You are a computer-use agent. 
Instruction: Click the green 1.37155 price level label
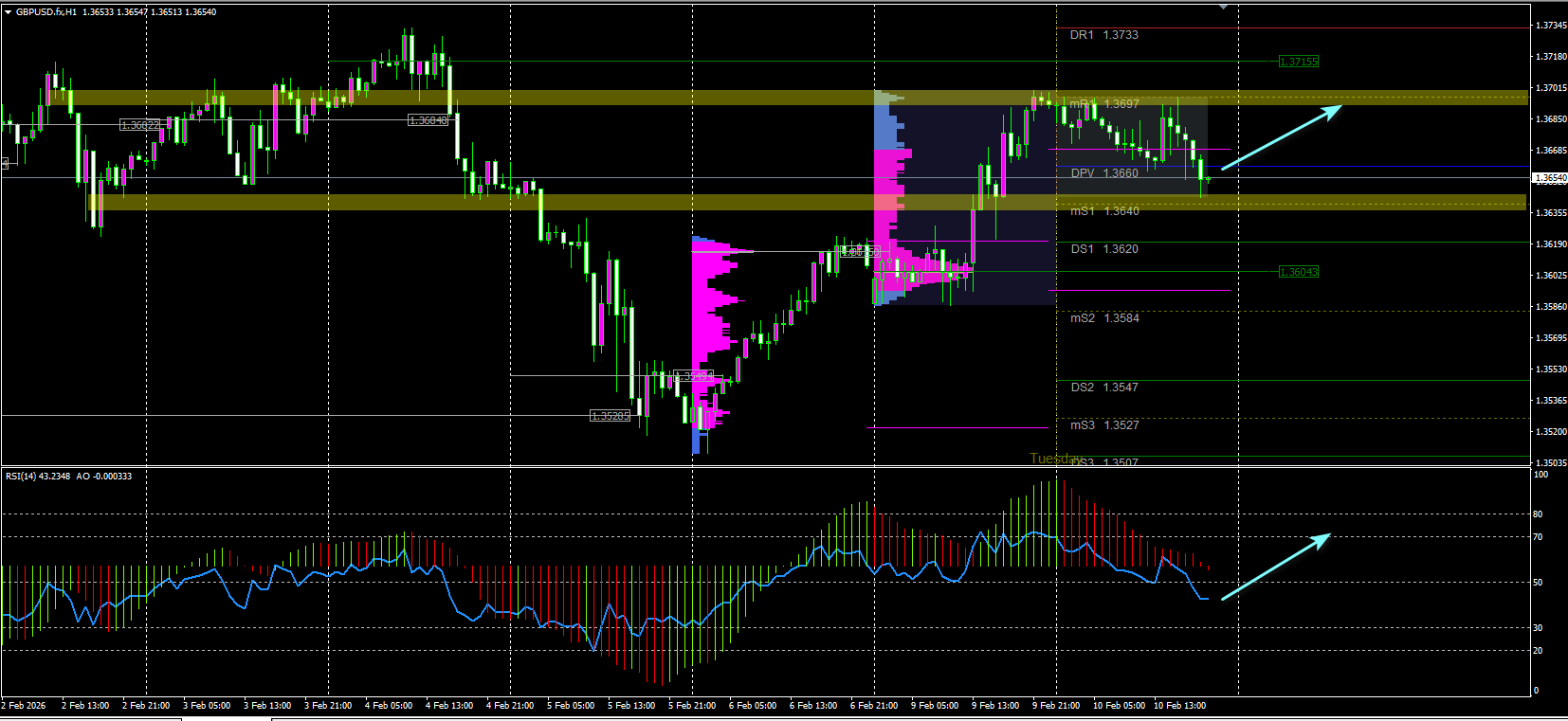(1298, 62)
